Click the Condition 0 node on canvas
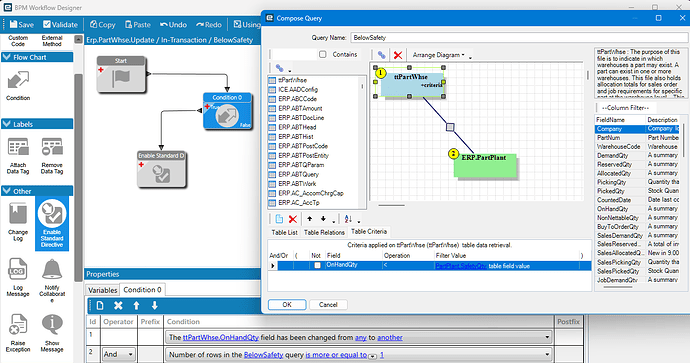690x363 pixels. tap(227, 111)
